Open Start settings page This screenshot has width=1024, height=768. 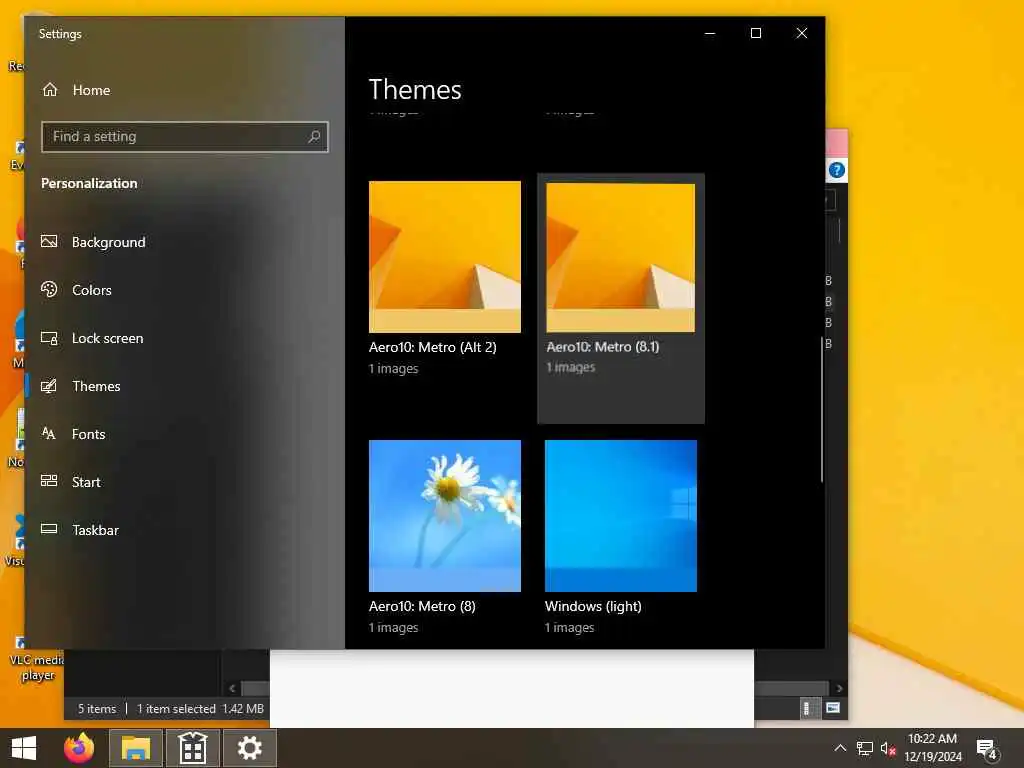pyautogui.click(x=86, y=482)
